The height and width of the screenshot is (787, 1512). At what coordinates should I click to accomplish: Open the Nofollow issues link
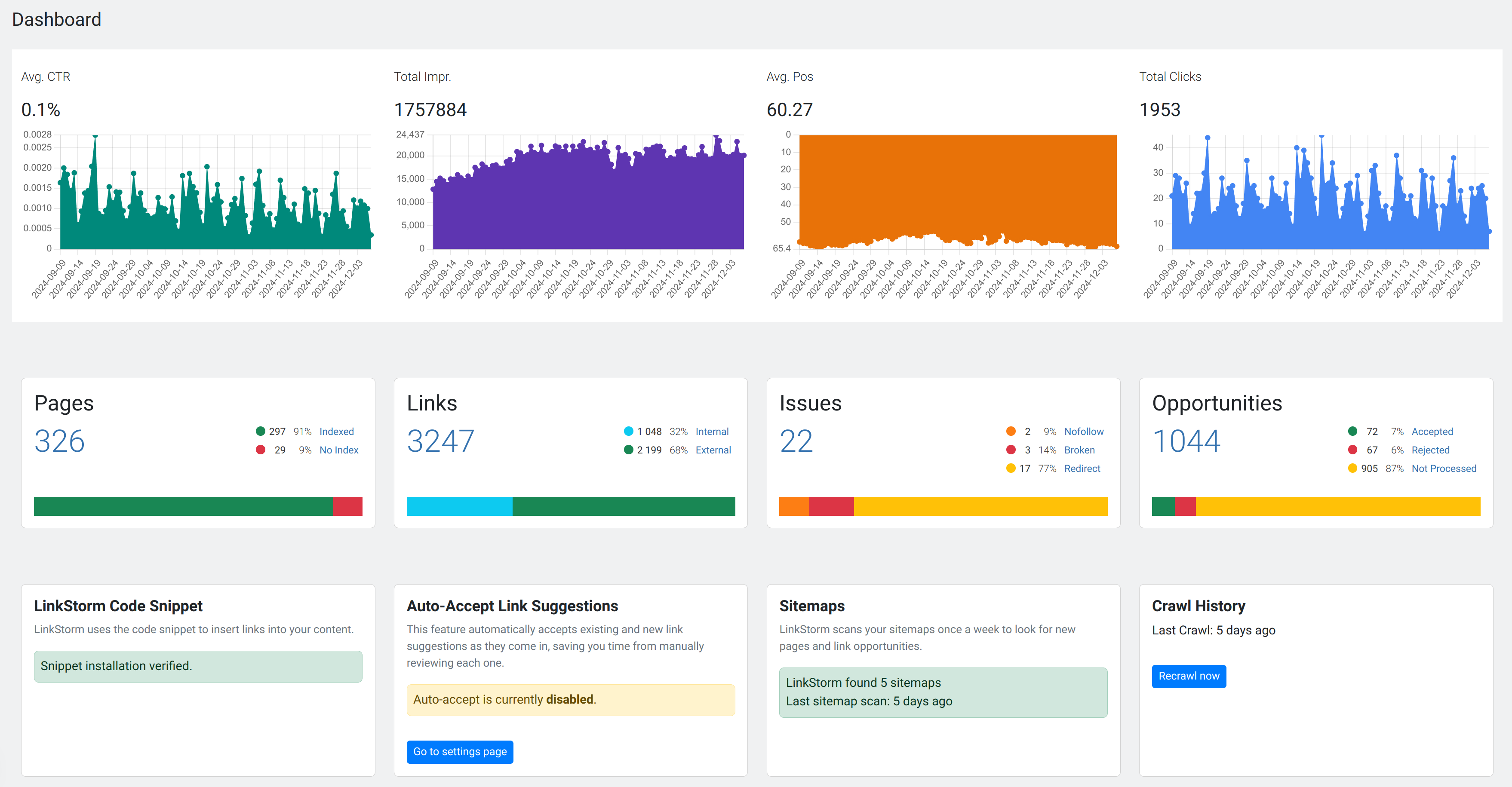[x=1084, y=432]
